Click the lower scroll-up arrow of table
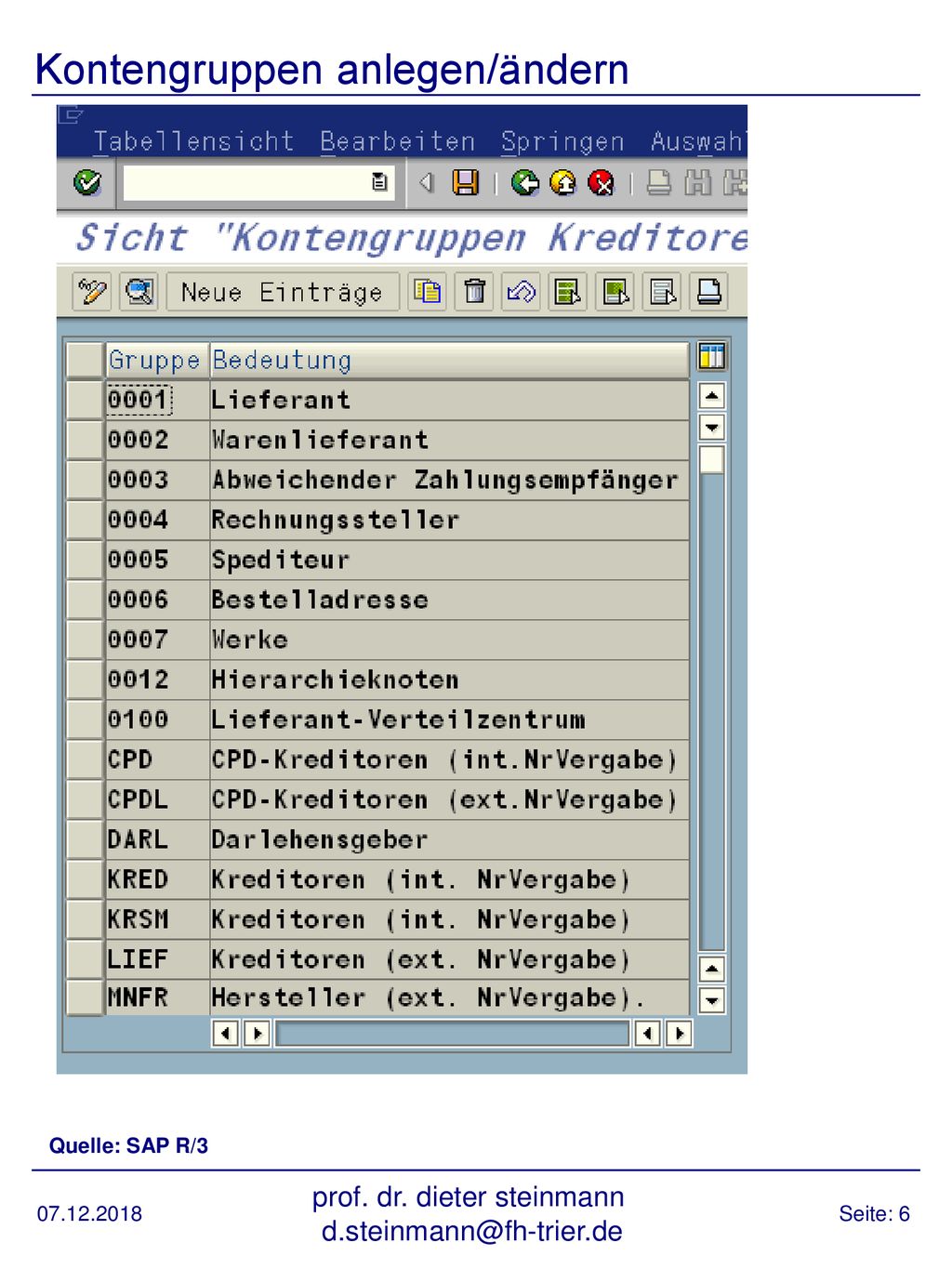 711,969
